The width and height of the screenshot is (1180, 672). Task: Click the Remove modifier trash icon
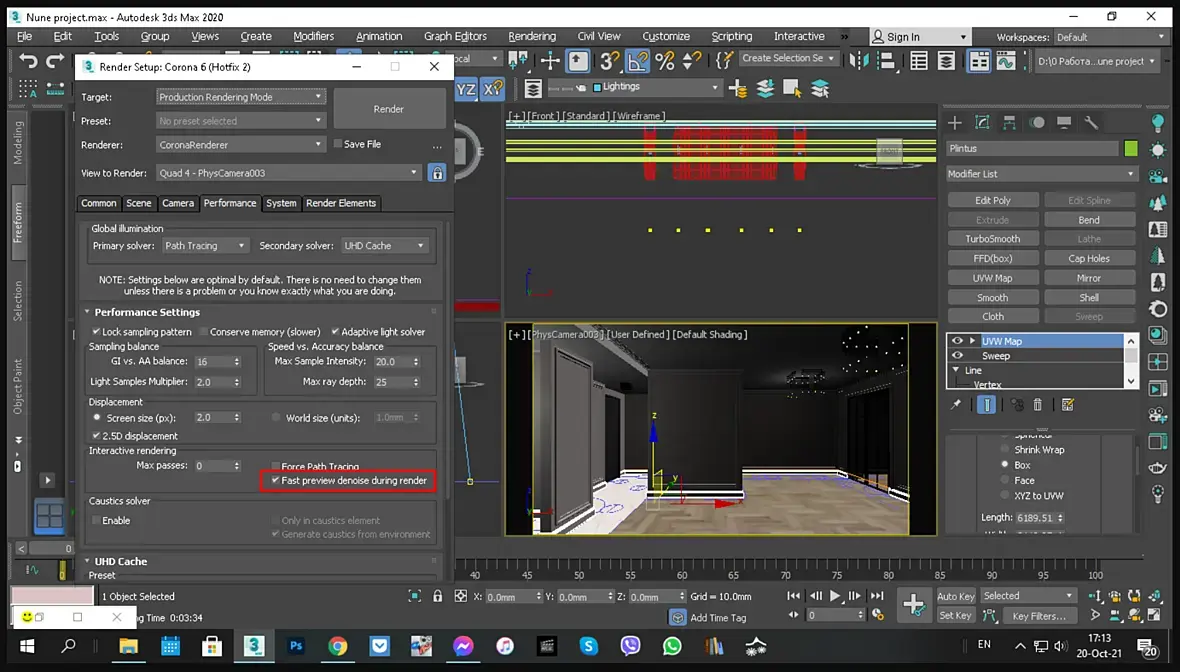click(x=1037, y=405)
